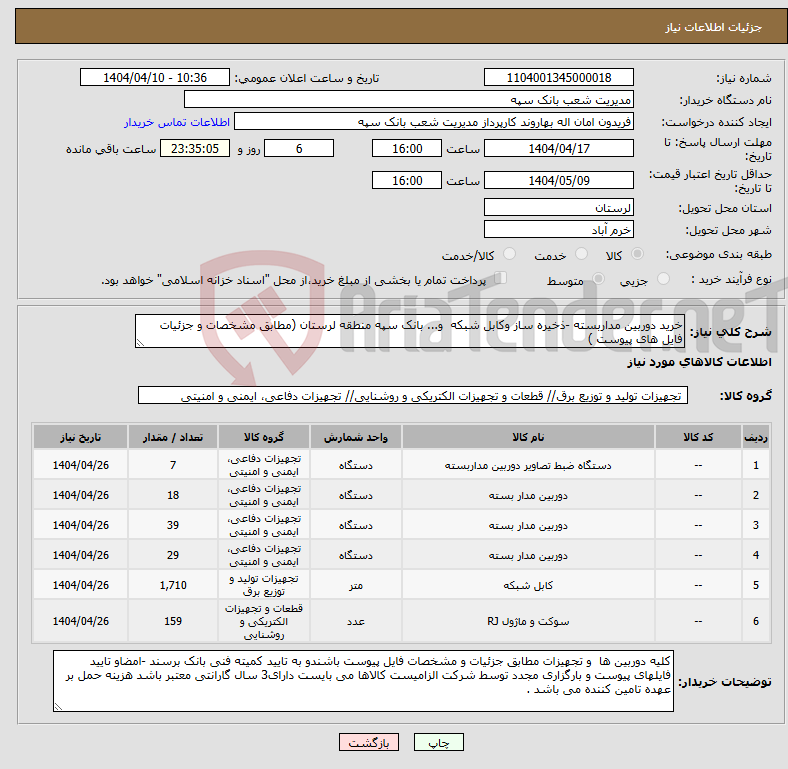Select the سوکت و ماژول RJ item

click(x=528, y=621)
